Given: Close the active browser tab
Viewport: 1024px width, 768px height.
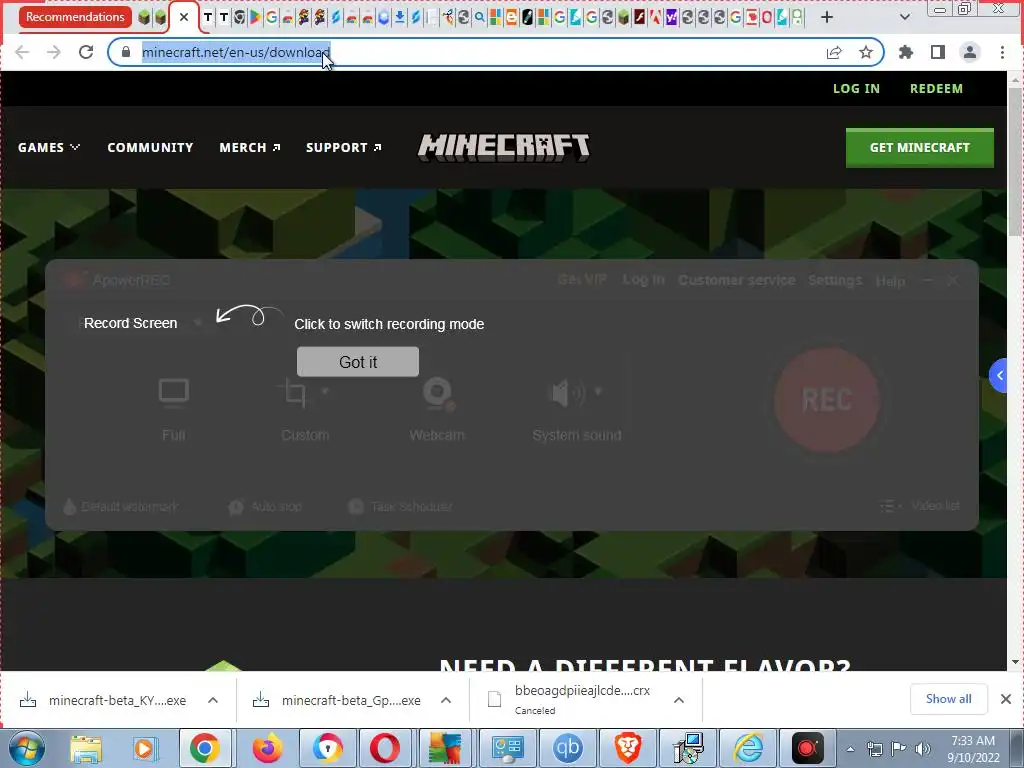Looking at the screenshot, I should [184, 18].
